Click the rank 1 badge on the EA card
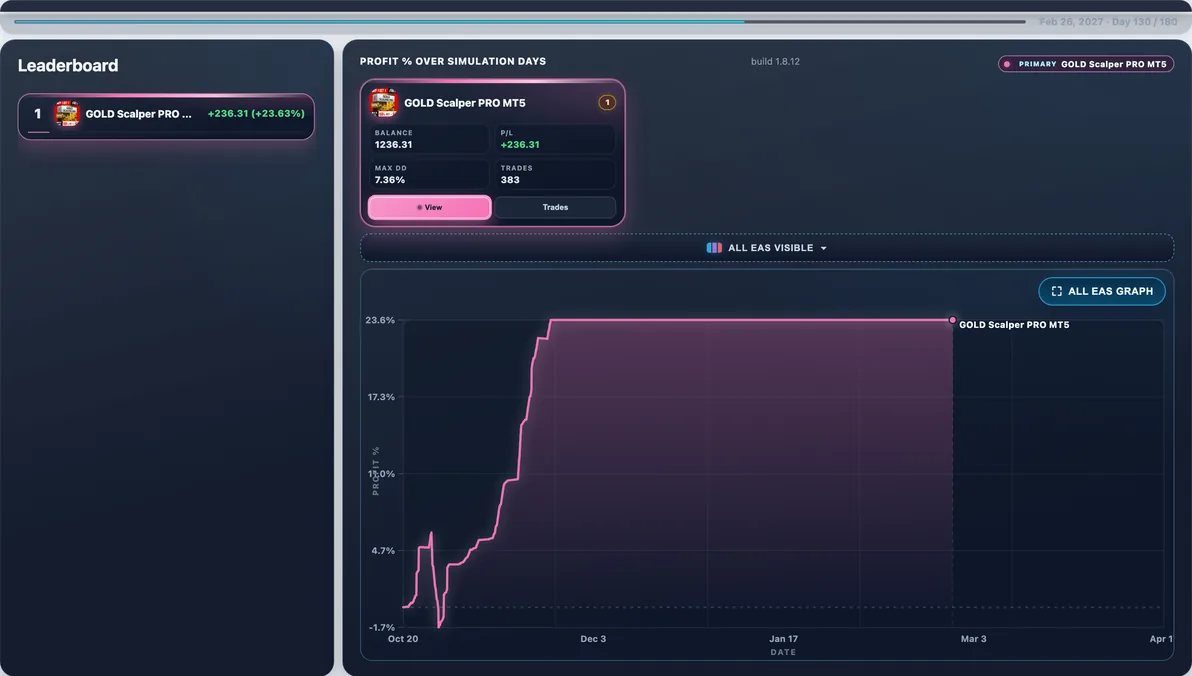 point(607,103)
